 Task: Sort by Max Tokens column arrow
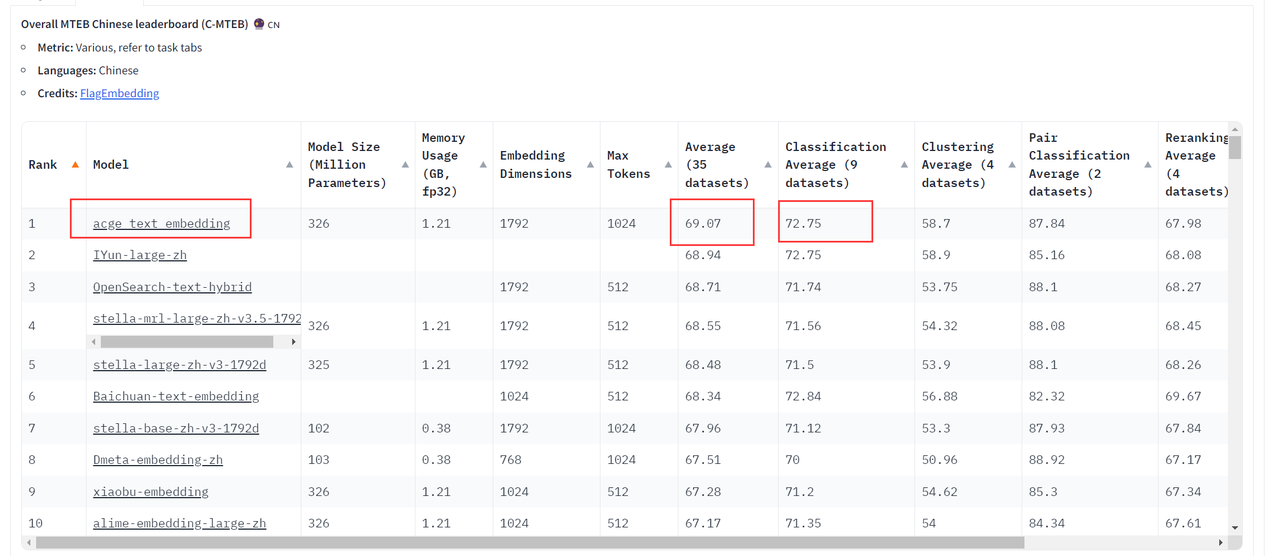pos(668,165)
